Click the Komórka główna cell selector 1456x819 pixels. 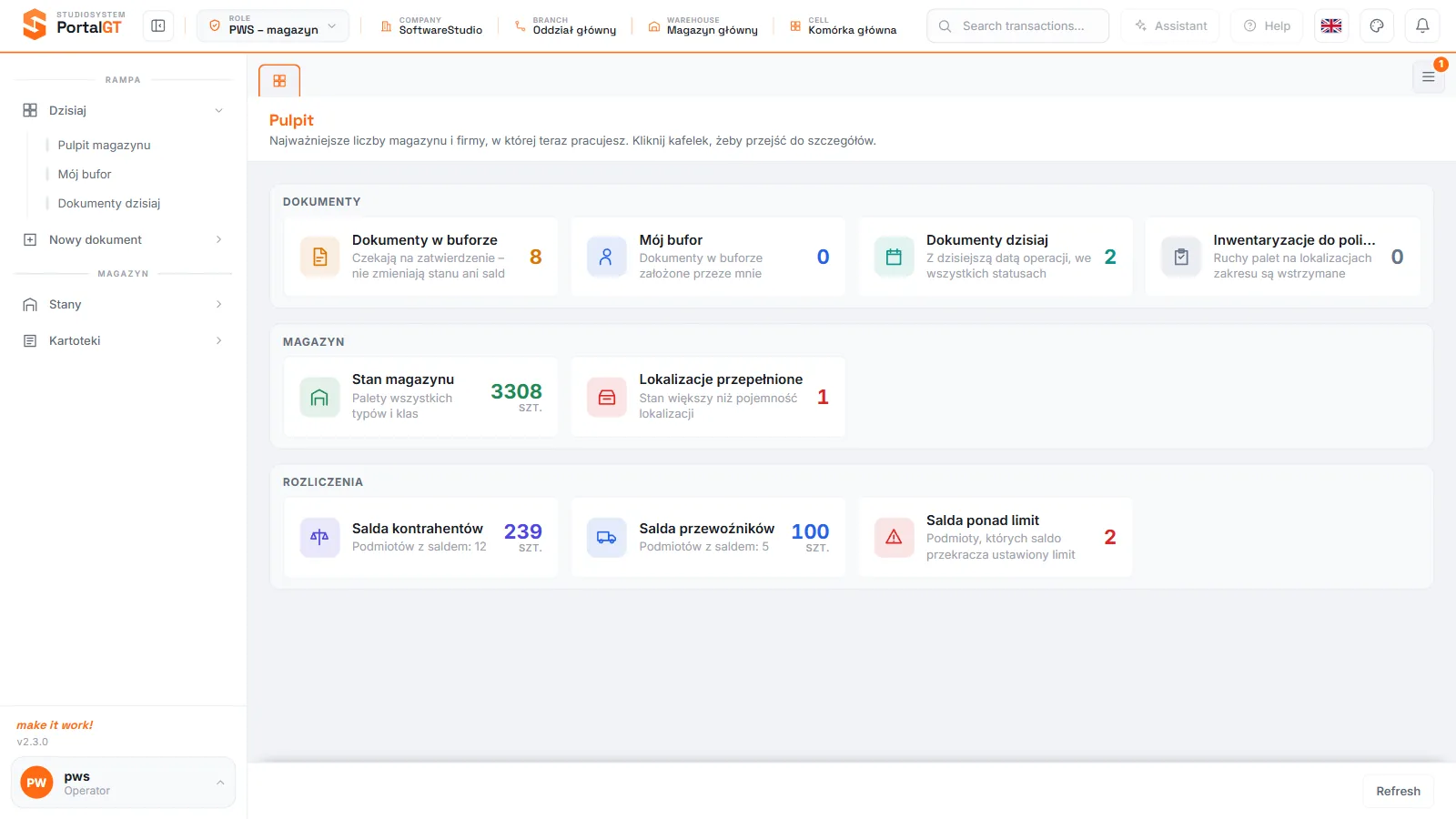843,25
